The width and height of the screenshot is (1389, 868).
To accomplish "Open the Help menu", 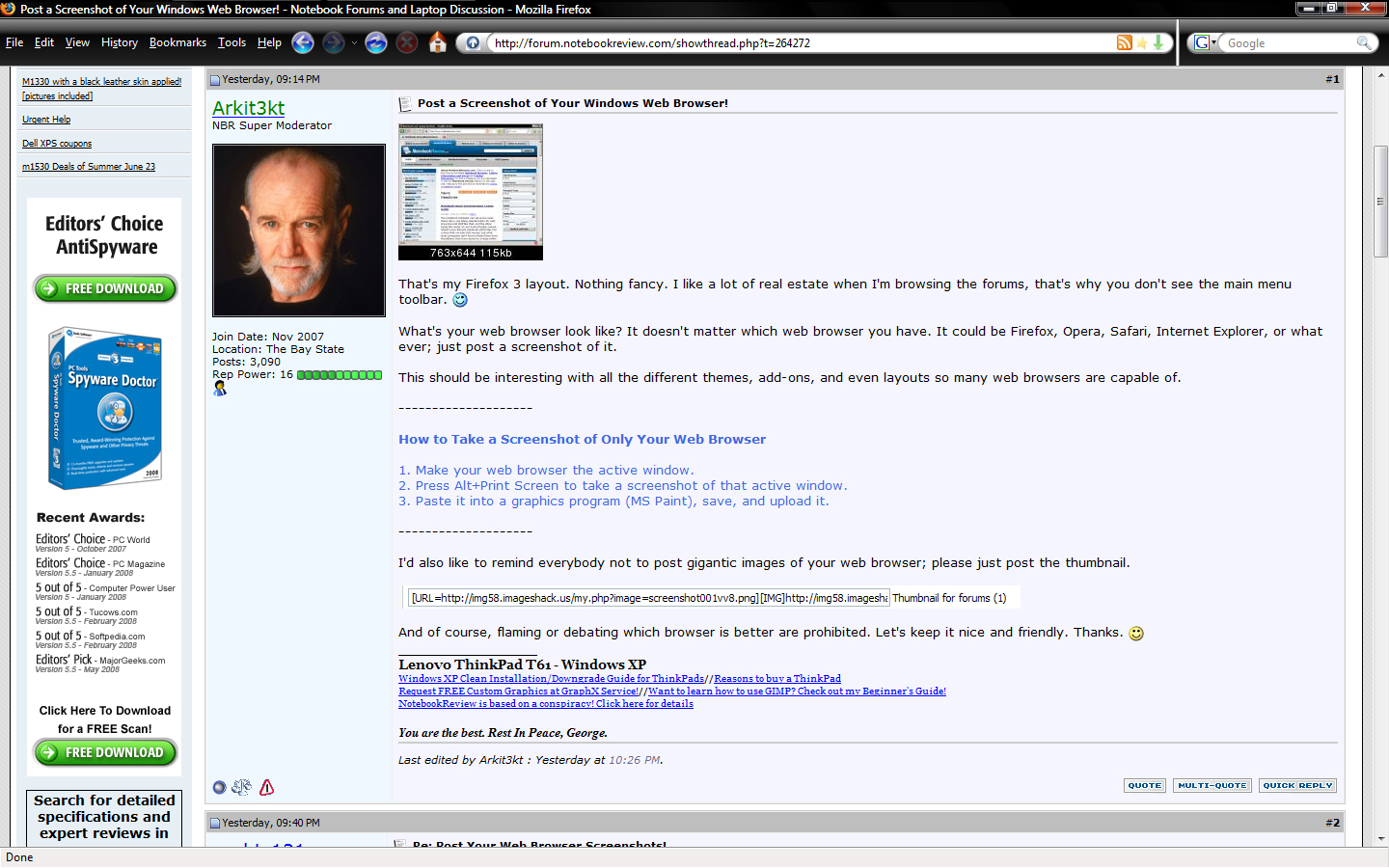I will 269,42.
